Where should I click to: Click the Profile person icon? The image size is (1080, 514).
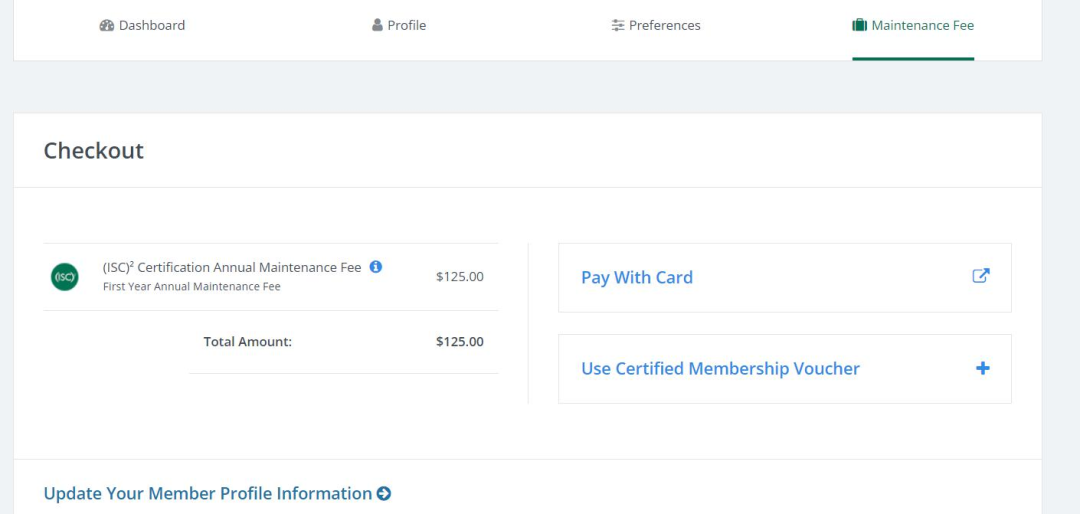[x=377, y=25]
